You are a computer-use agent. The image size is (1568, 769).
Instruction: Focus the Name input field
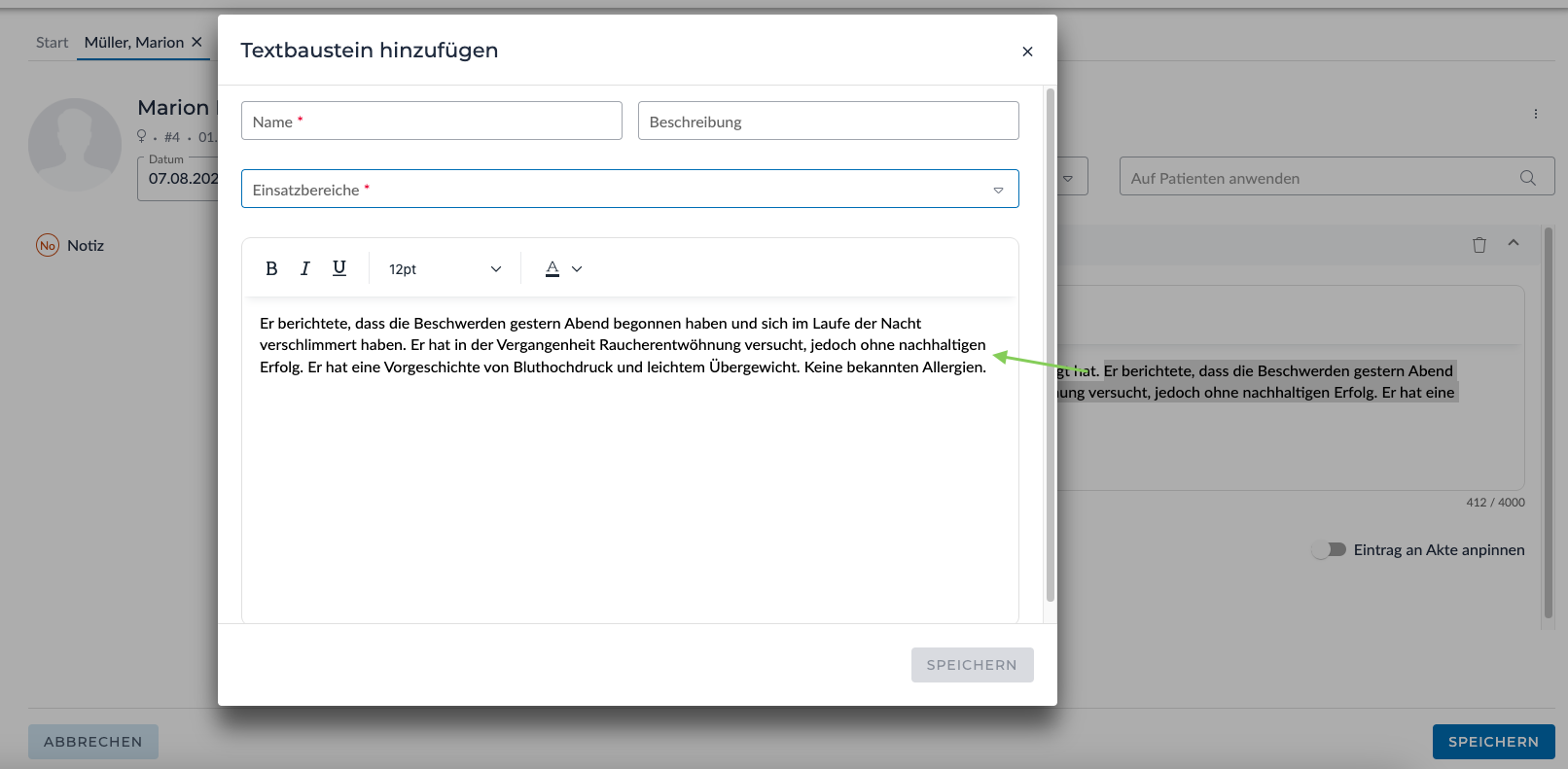pyautogui.click(x=431, y=122)
